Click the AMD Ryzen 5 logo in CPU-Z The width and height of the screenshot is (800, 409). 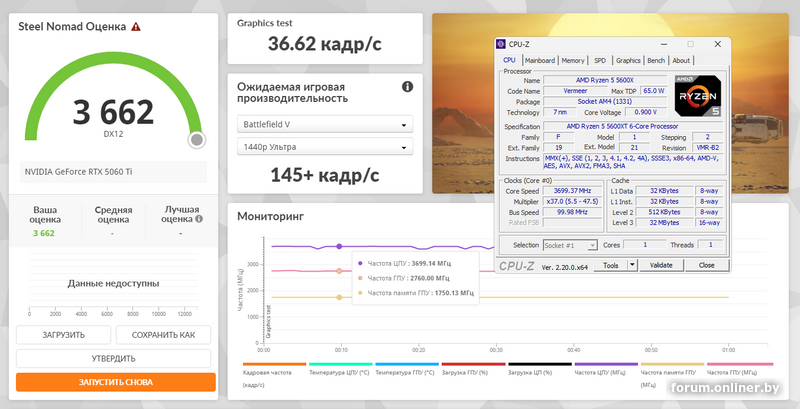[697, 96]
